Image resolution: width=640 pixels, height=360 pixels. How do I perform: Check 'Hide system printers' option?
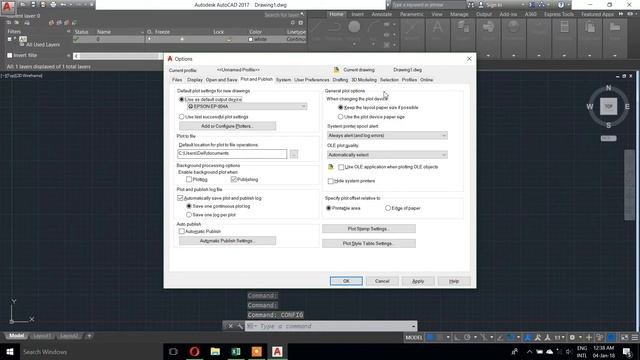[x=331, y=181]
